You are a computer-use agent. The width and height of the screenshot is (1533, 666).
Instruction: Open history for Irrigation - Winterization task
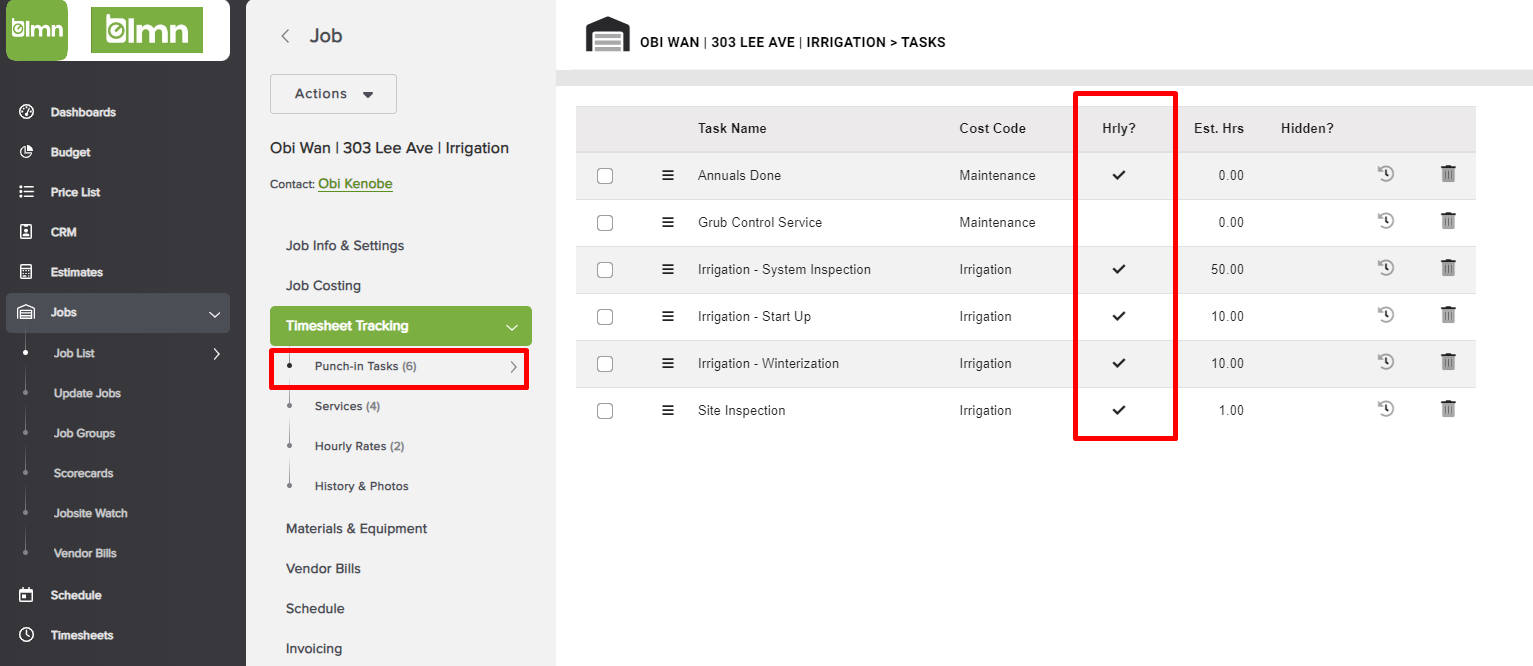pos(1386,362)
